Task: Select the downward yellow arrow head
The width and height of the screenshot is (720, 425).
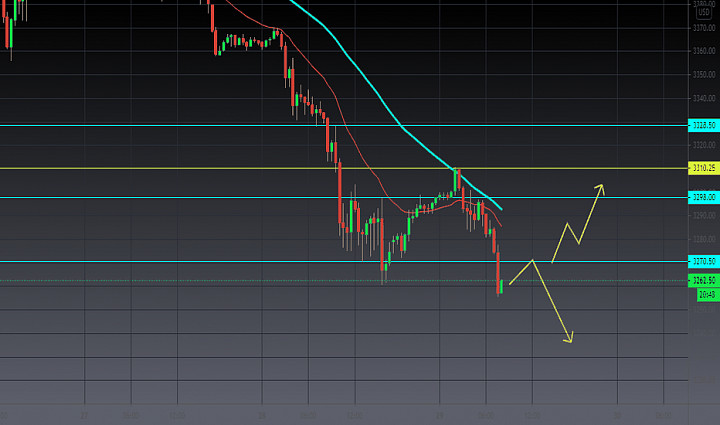Action: tap(568, 338)
